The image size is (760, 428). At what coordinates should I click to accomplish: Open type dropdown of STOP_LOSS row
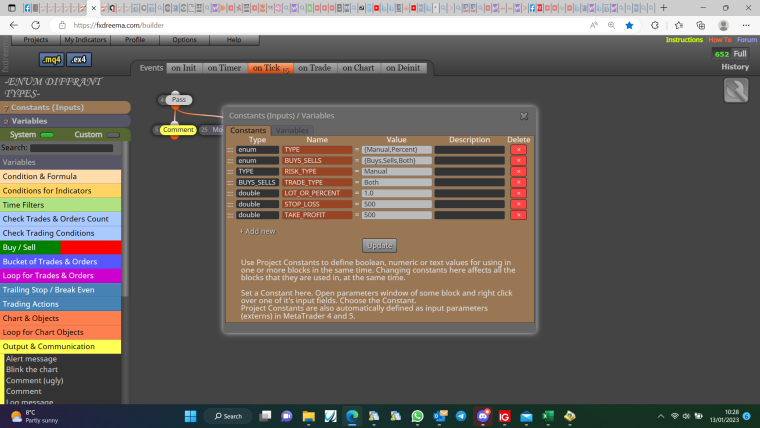[x=257, y=204]
